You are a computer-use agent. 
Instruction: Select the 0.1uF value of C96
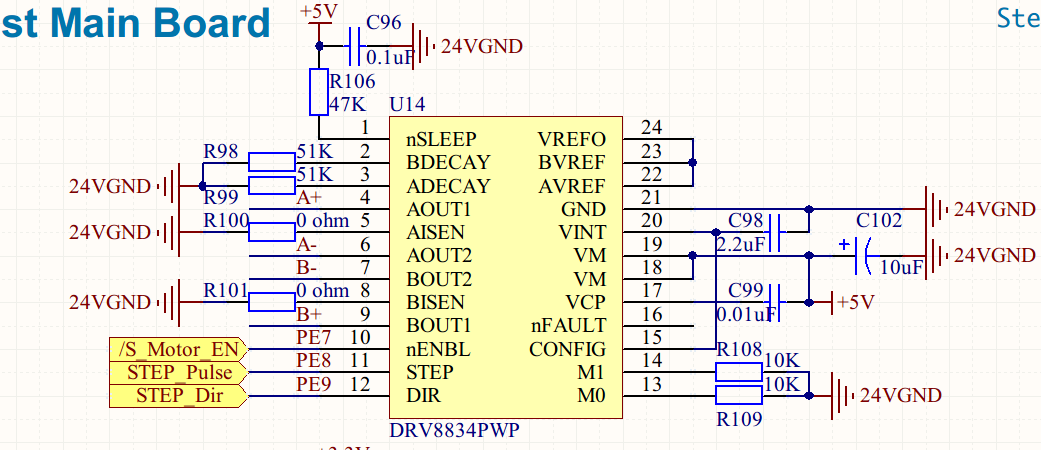coord(390,58)
